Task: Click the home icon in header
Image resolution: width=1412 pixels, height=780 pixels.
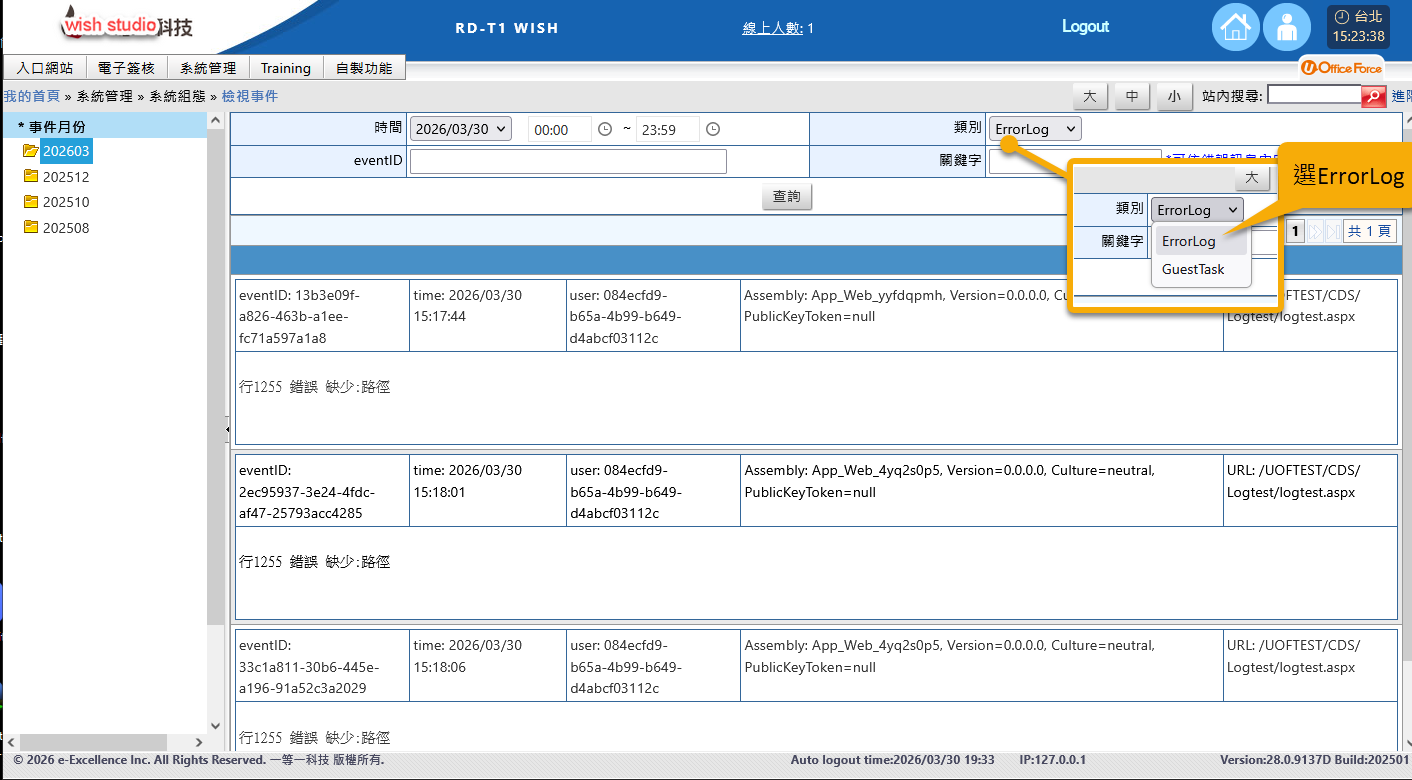Action: (x=1235, y=27)
